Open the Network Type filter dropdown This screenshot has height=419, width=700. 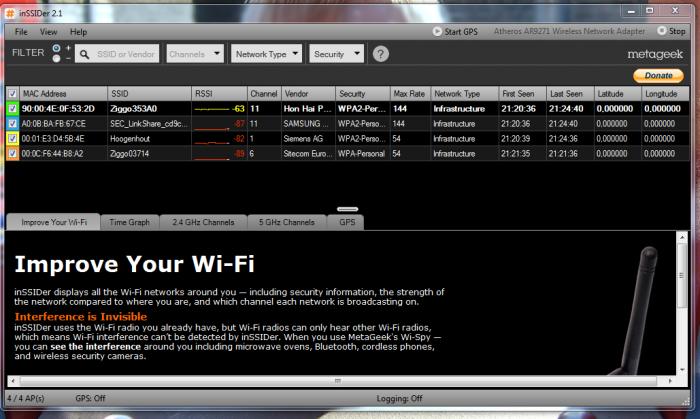click(x=266, y=54)
